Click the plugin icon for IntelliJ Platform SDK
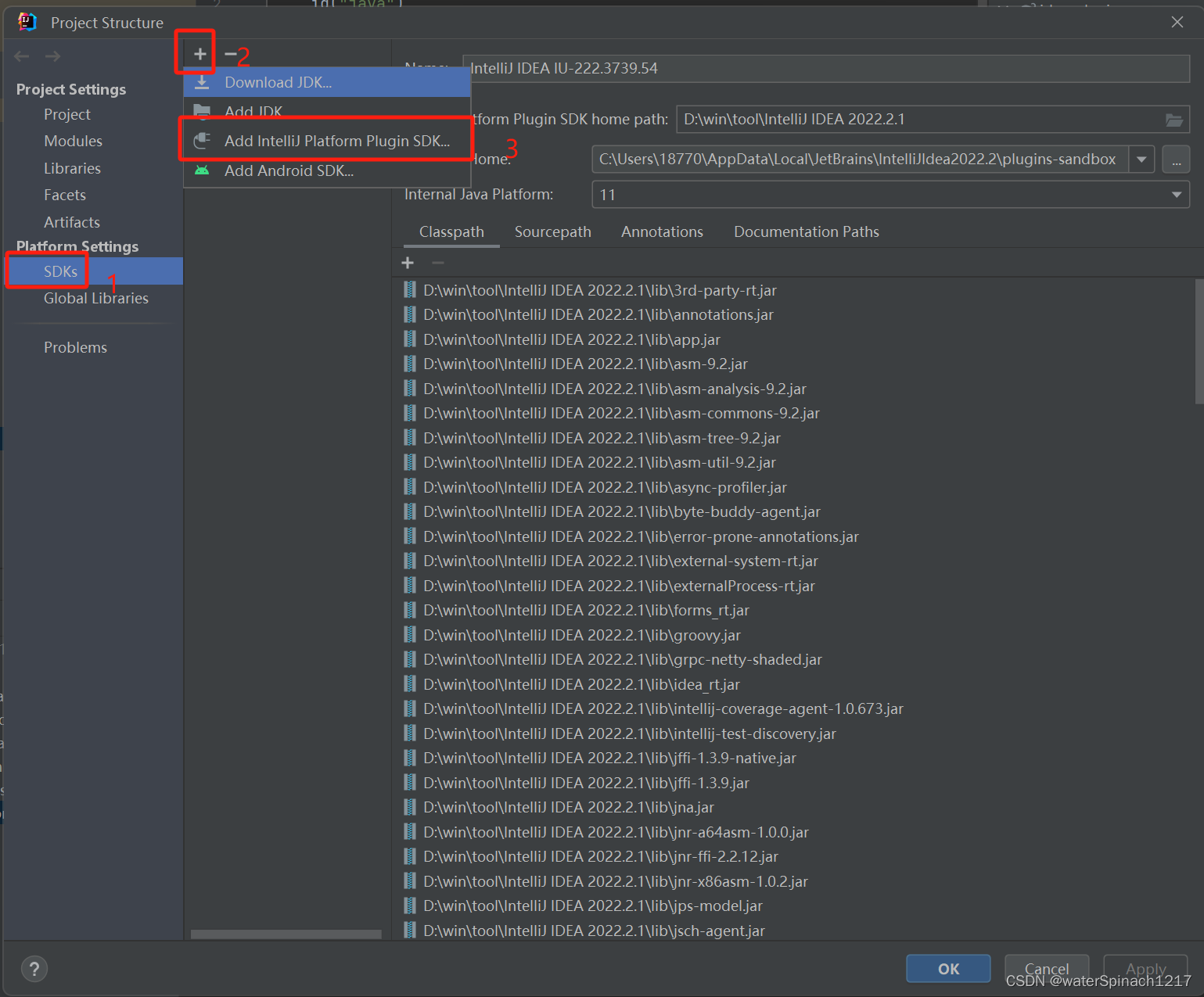1204x997 pixels. [202, 141]
